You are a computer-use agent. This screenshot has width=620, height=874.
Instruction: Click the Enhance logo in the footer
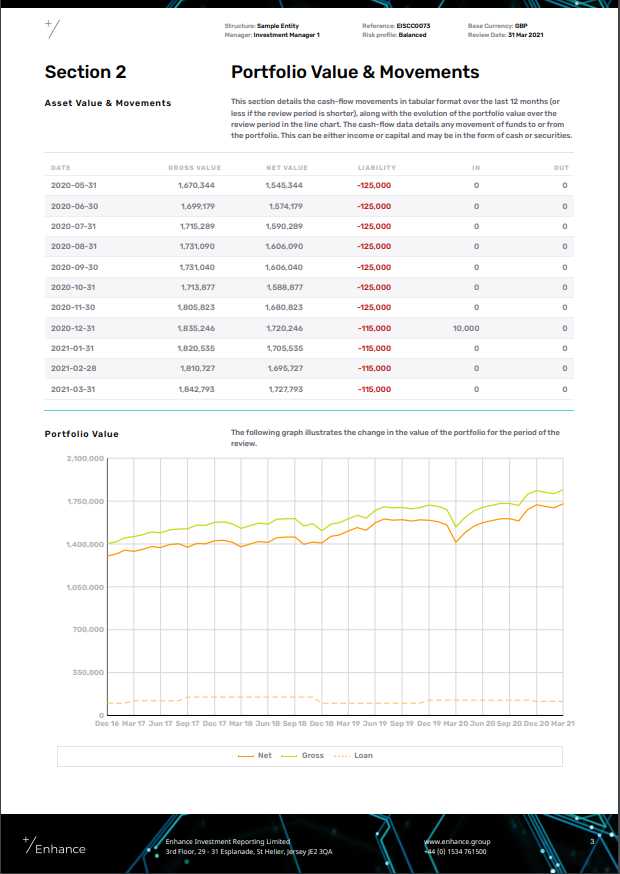point(54,846)
